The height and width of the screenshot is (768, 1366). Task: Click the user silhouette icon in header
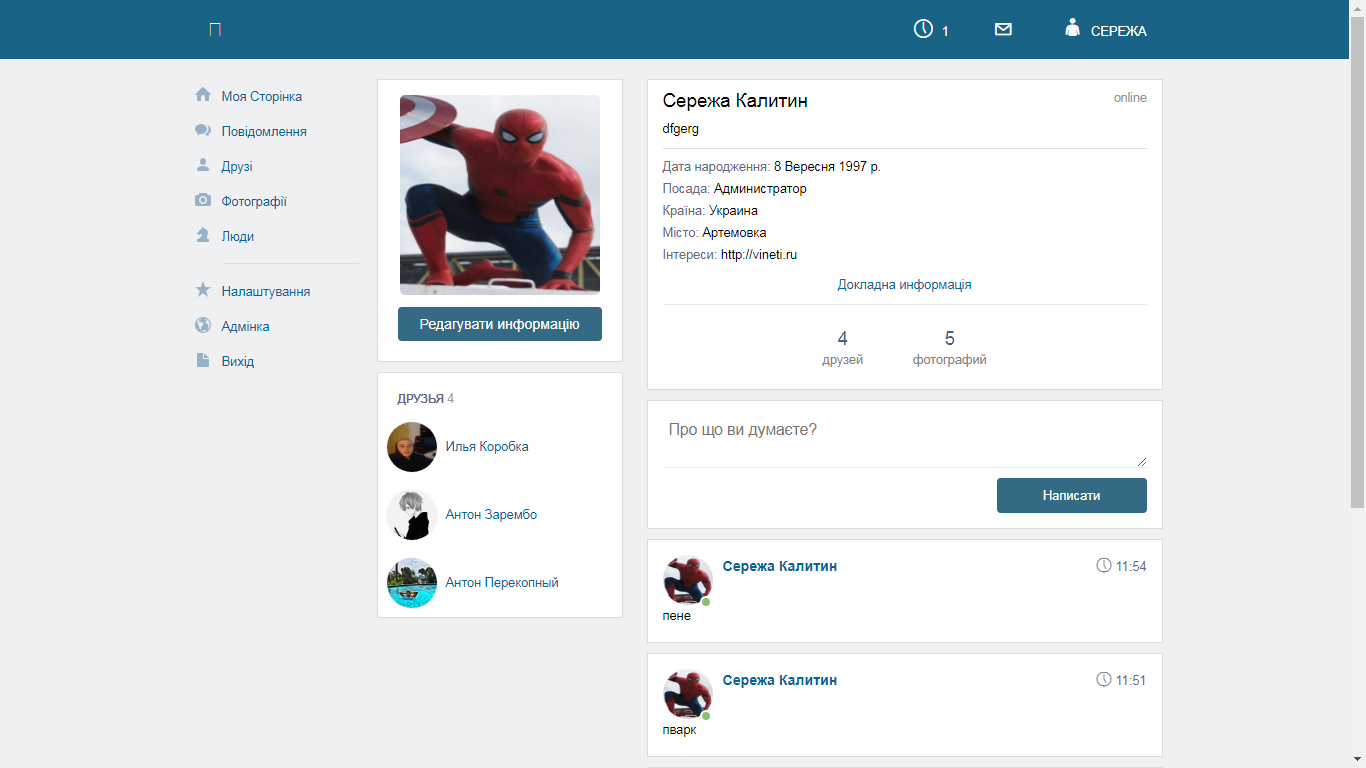point(1073,28)
